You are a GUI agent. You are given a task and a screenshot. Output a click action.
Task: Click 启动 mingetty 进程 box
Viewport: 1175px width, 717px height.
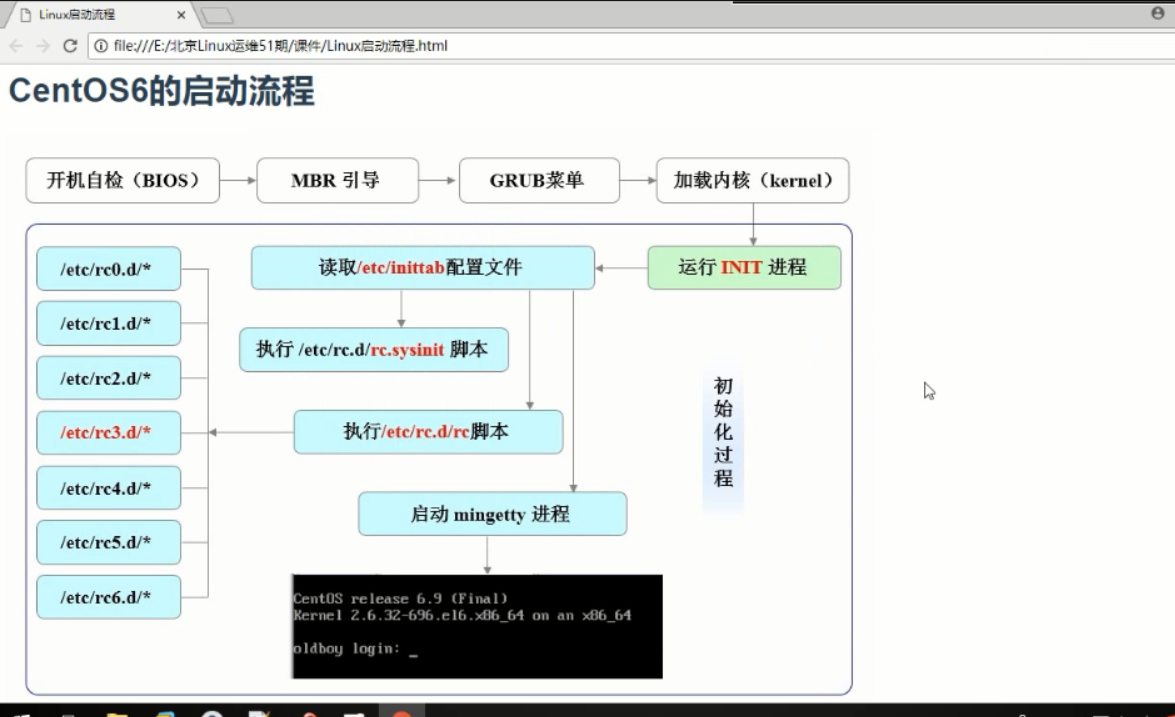pyautogui.click(x=492, y=514)
